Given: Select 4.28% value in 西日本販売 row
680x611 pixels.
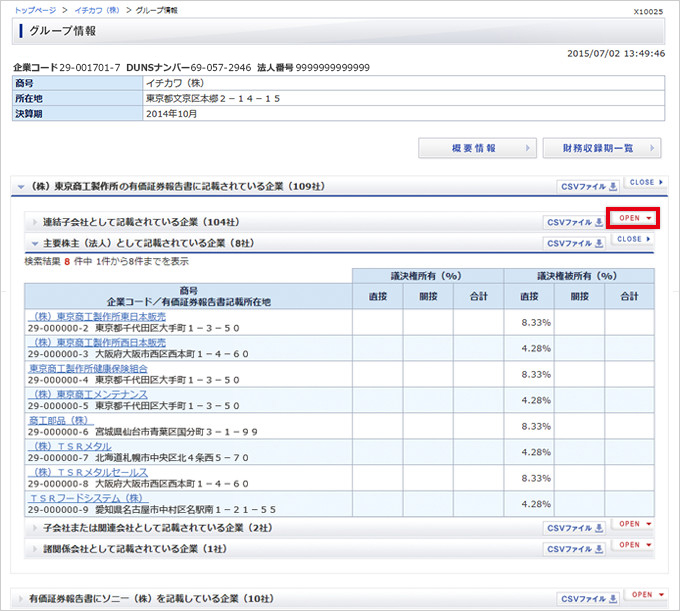Looking at the screenshot, I should click(536, 349).
